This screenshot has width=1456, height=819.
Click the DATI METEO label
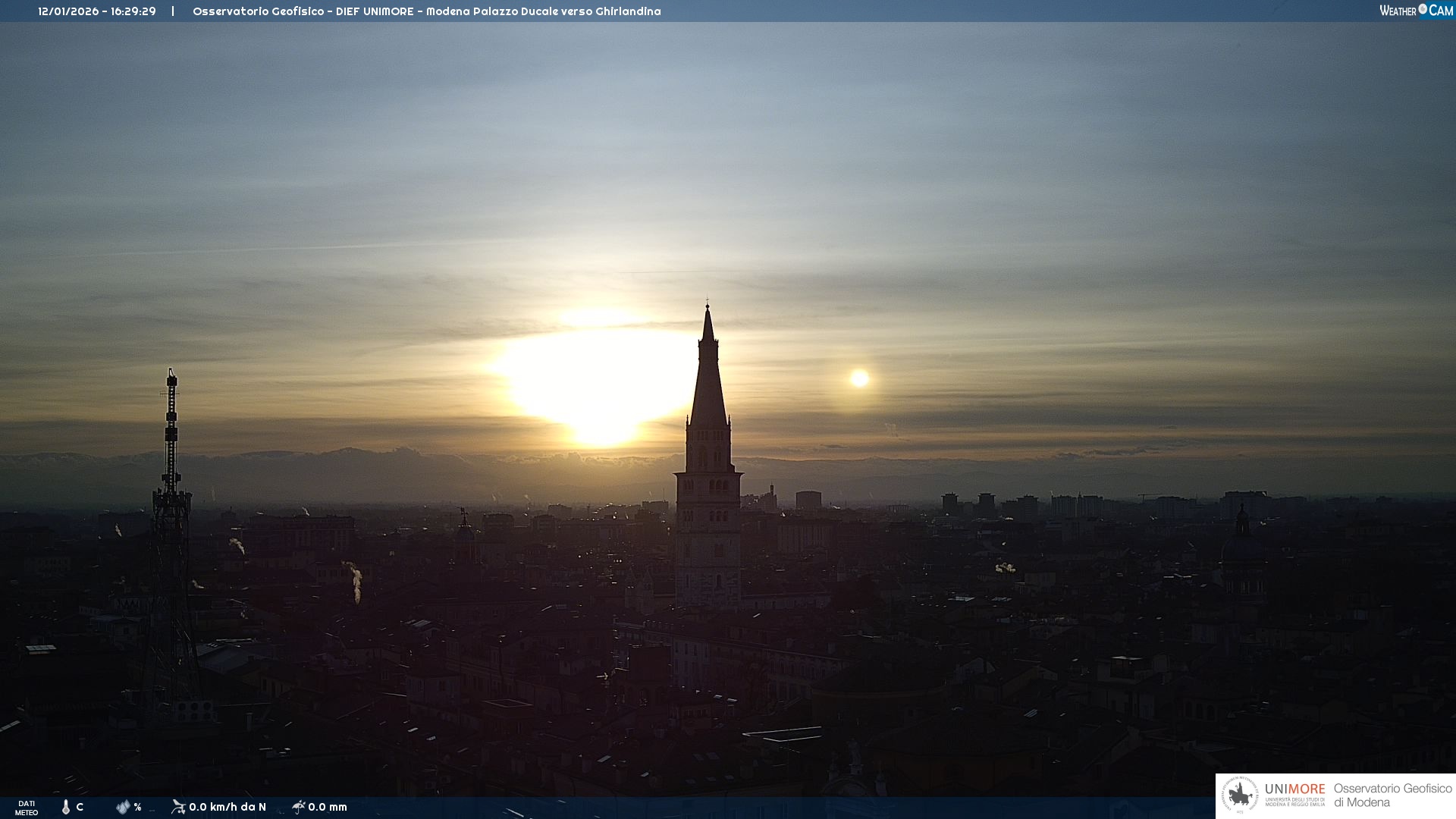coord(27,808)
